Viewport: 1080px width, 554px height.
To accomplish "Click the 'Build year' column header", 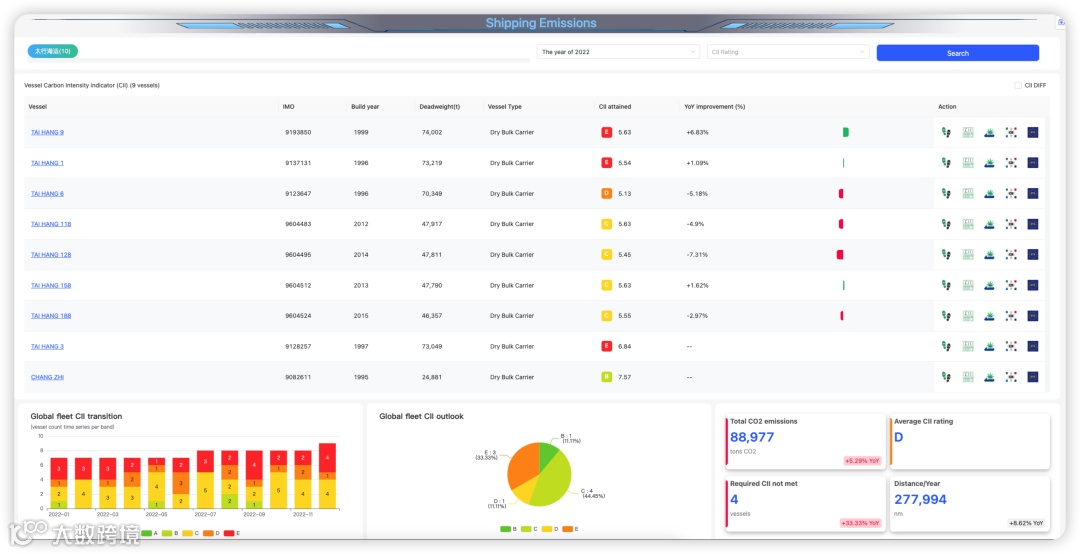I will click(x=365, y=107).
